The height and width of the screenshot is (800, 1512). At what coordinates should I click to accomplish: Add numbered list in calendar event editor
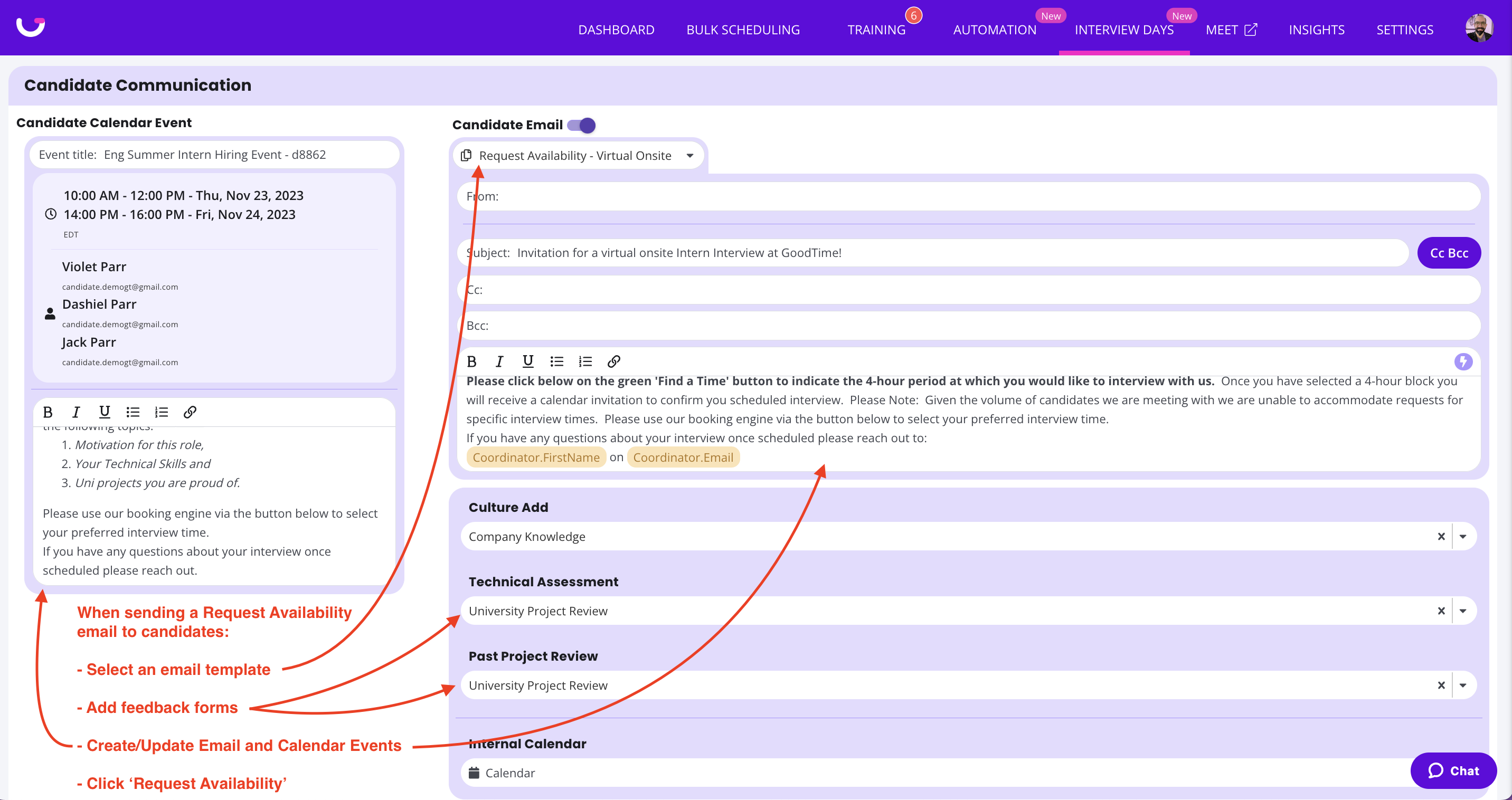click(x=162, y=412)
